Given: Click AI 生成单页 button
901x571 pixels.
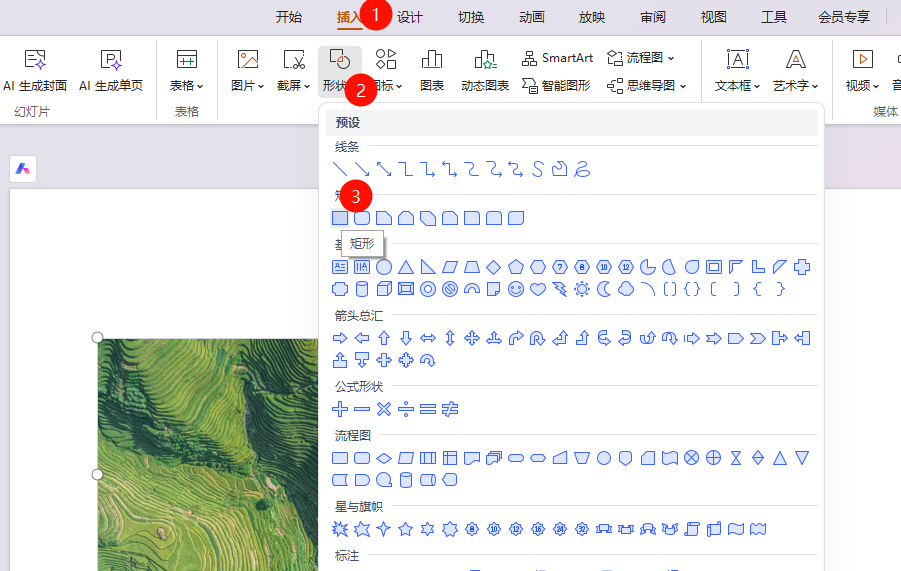Looking at the screenshot, I should click(x=111, y=71).
